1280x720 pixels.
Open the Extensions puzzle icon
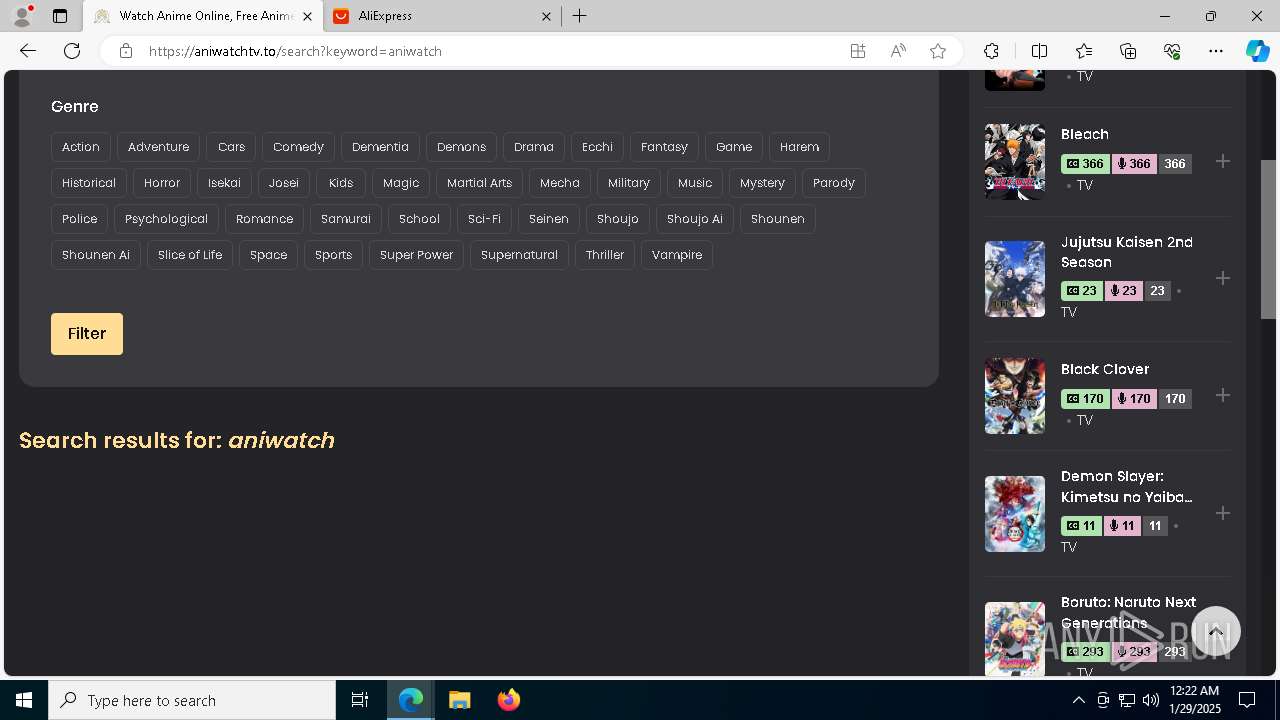[991, 51]
